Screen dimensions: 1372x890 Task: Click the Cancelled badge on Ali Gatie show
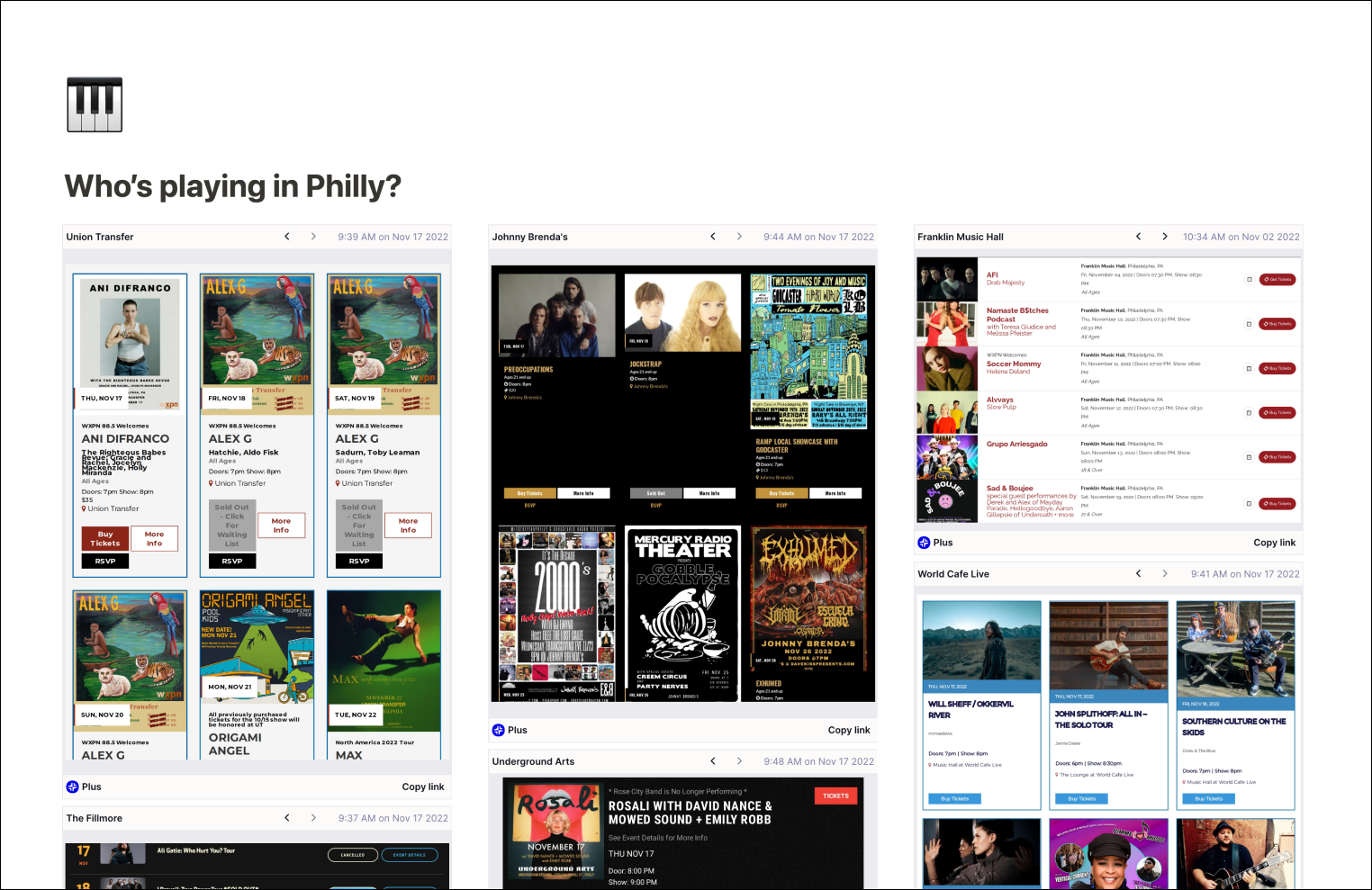(353, 855)
